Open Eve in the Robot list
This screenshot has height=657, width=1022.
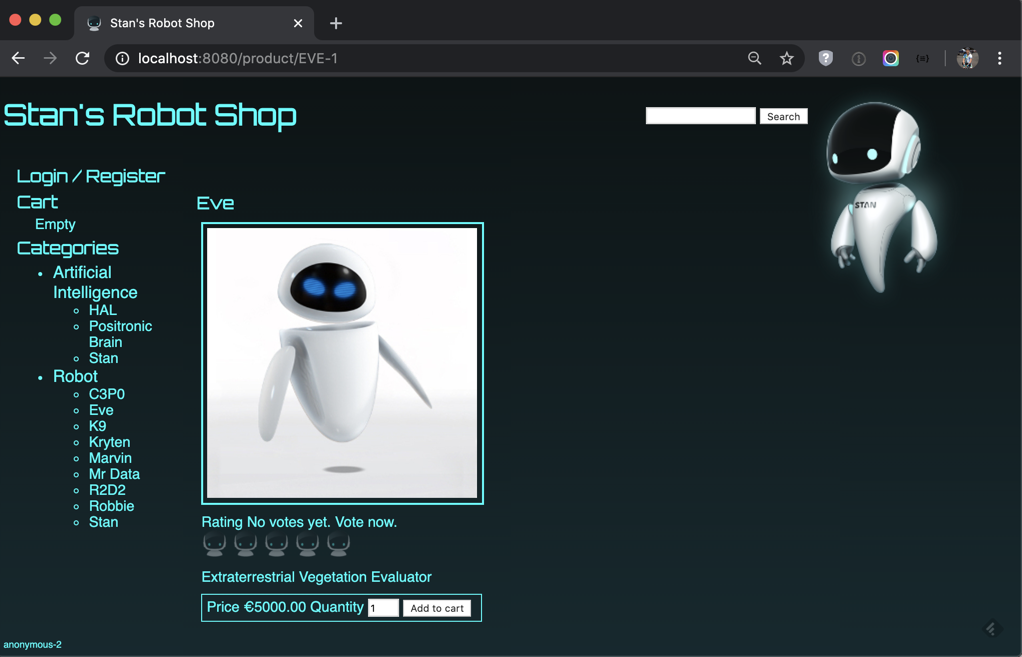click(x=101, y=410)
